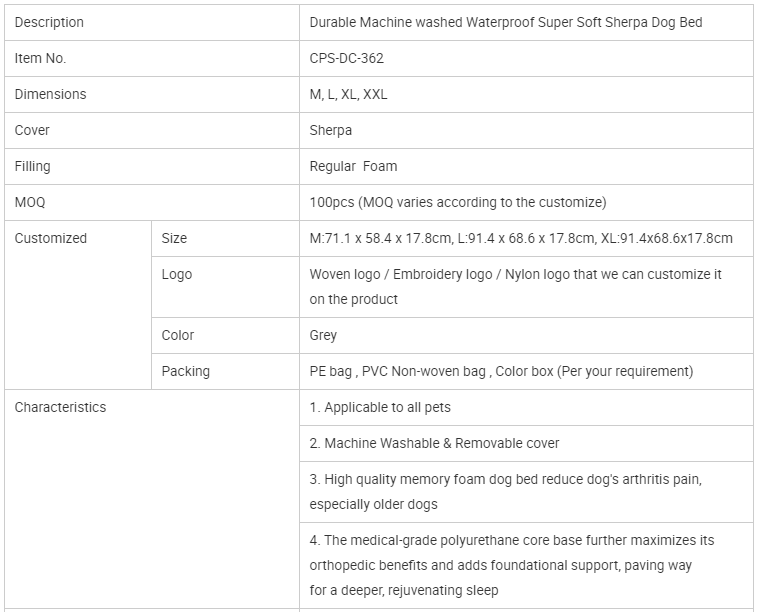The height and width of the screenshot is (612, 757).
Task: Select the 100pcs MOQ value text
Action: pyautogui.click(x=458, y=202)
